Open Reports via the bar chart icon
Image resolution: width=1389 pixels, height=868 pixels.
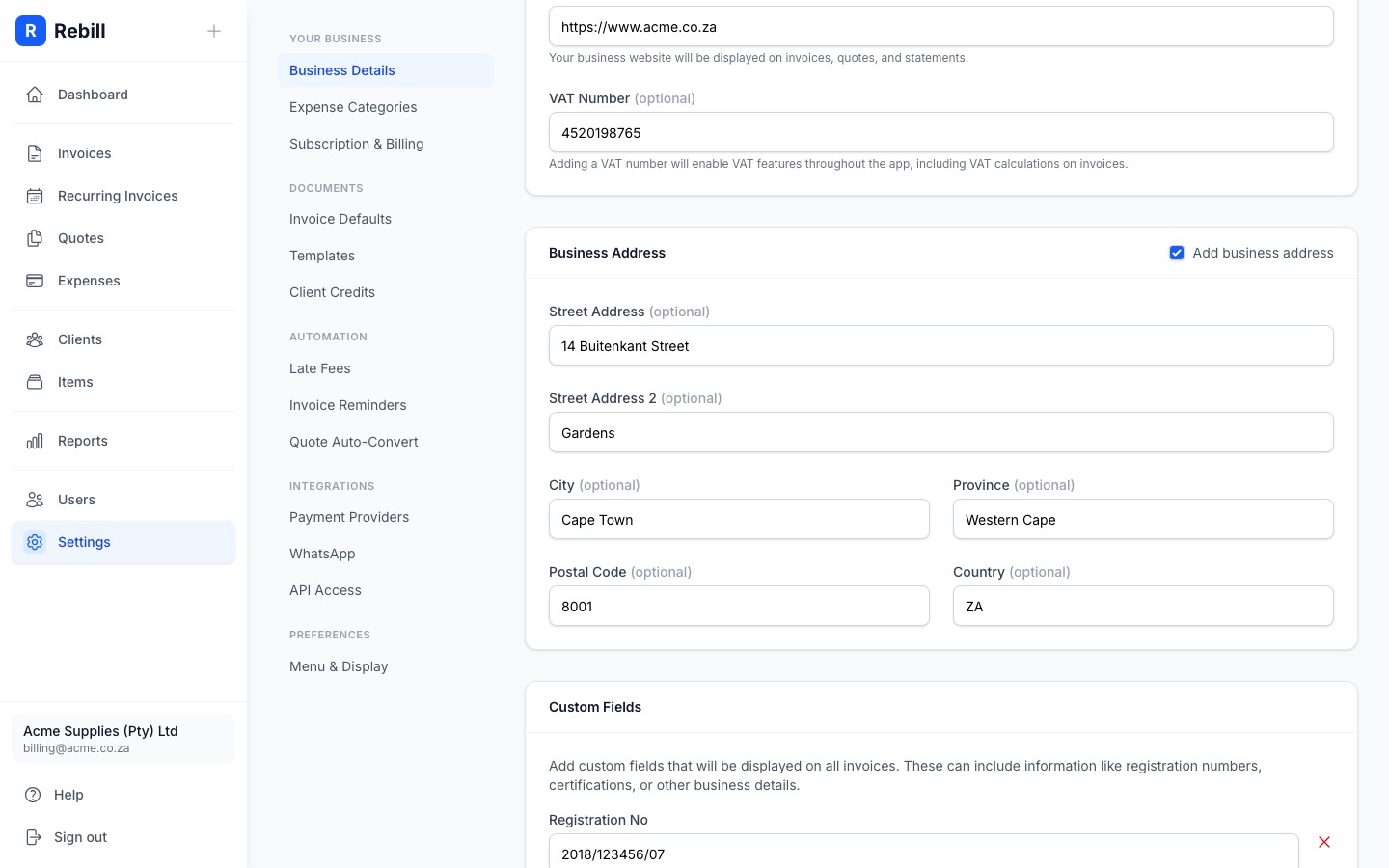(x=35, y=441)
